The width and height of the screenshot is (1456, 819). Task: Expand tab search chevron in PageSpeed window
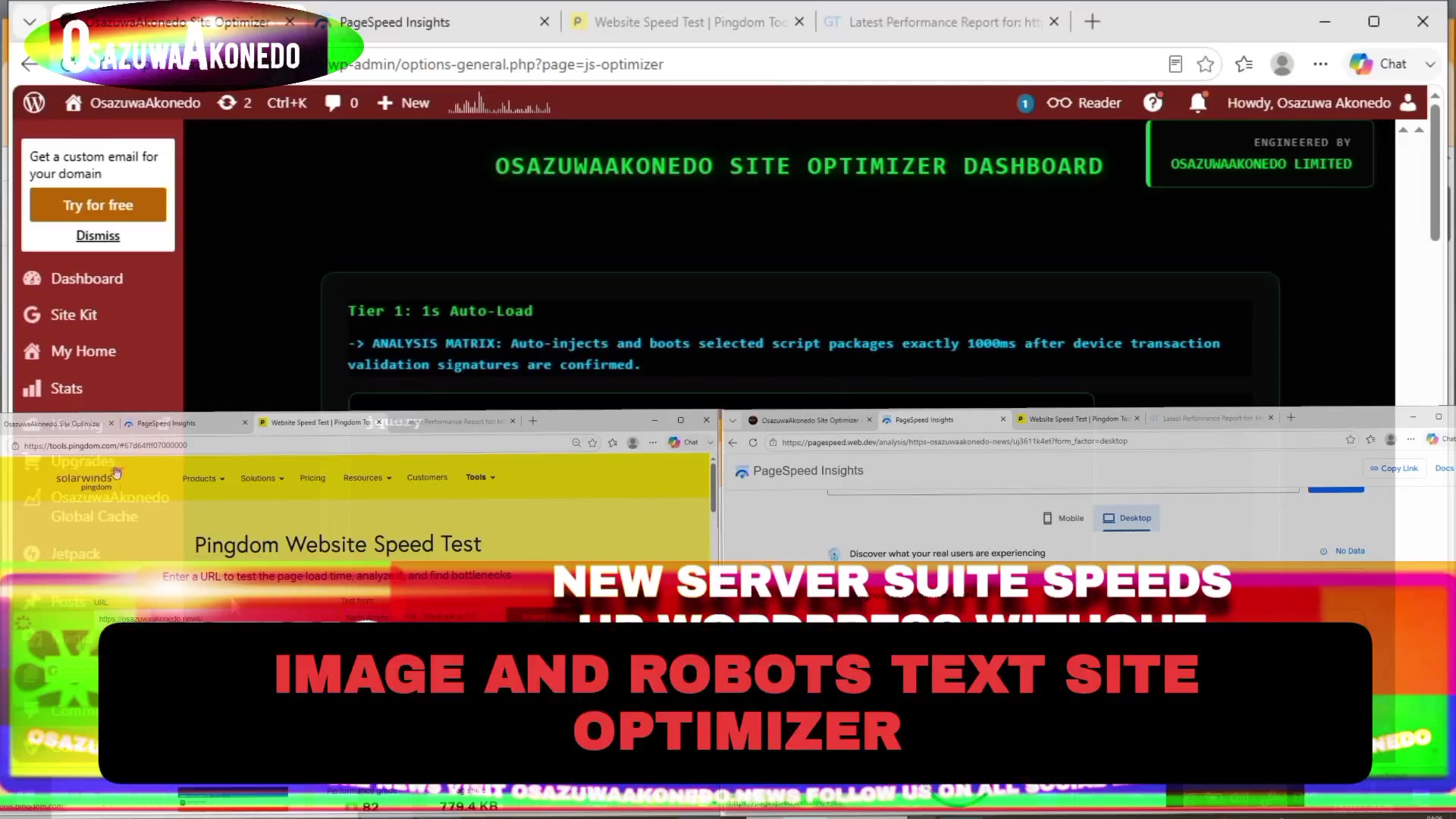(733, 420)
